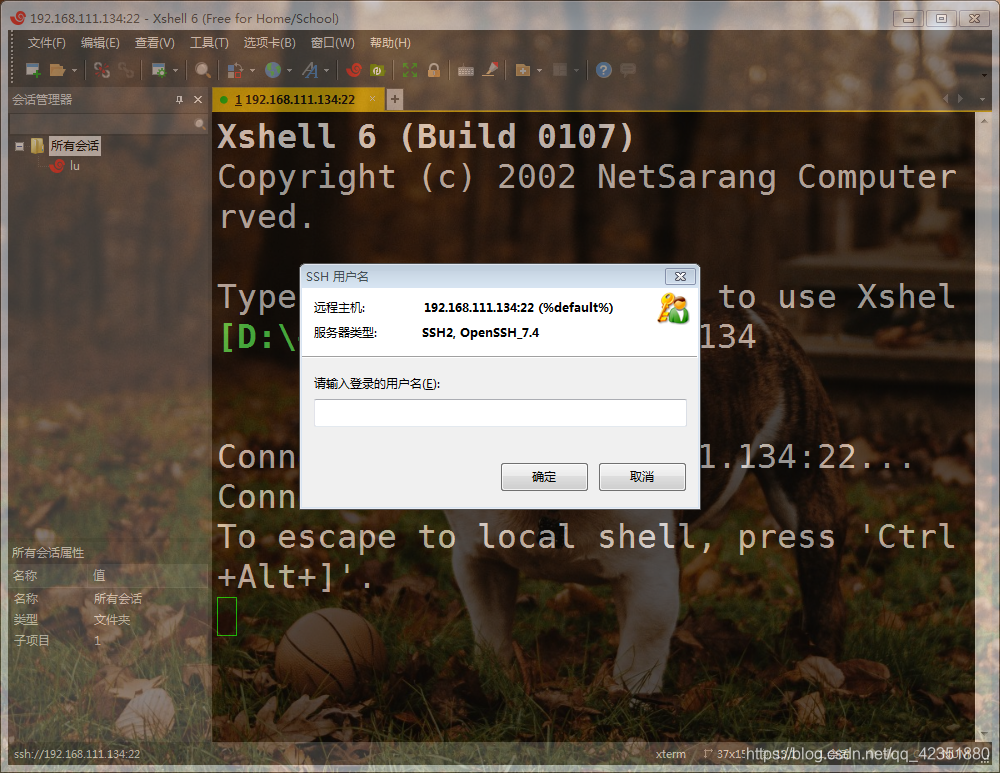Launch Xftp via green toolbar icon
The width and height of the screenshot is (1000, 773).
[x=378, y=70]
